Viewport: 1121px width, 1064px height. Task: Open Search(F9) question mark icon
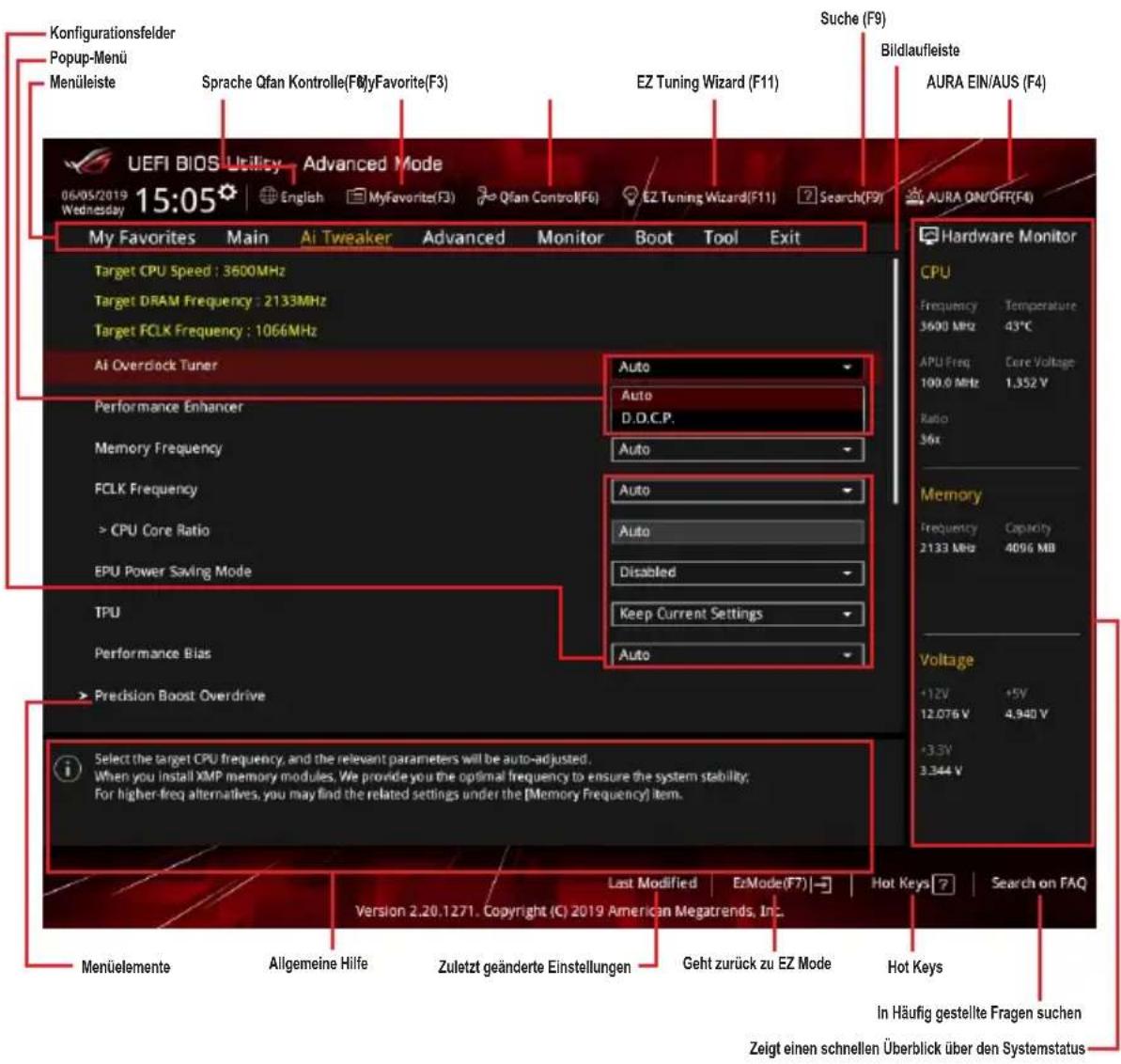tap(806, 196)
